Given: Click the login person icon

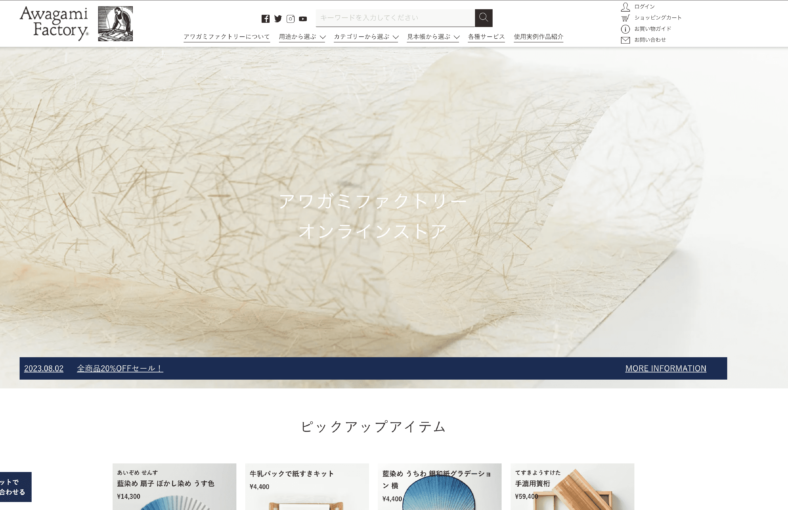Looking at the screenshot, I should 625,6.
